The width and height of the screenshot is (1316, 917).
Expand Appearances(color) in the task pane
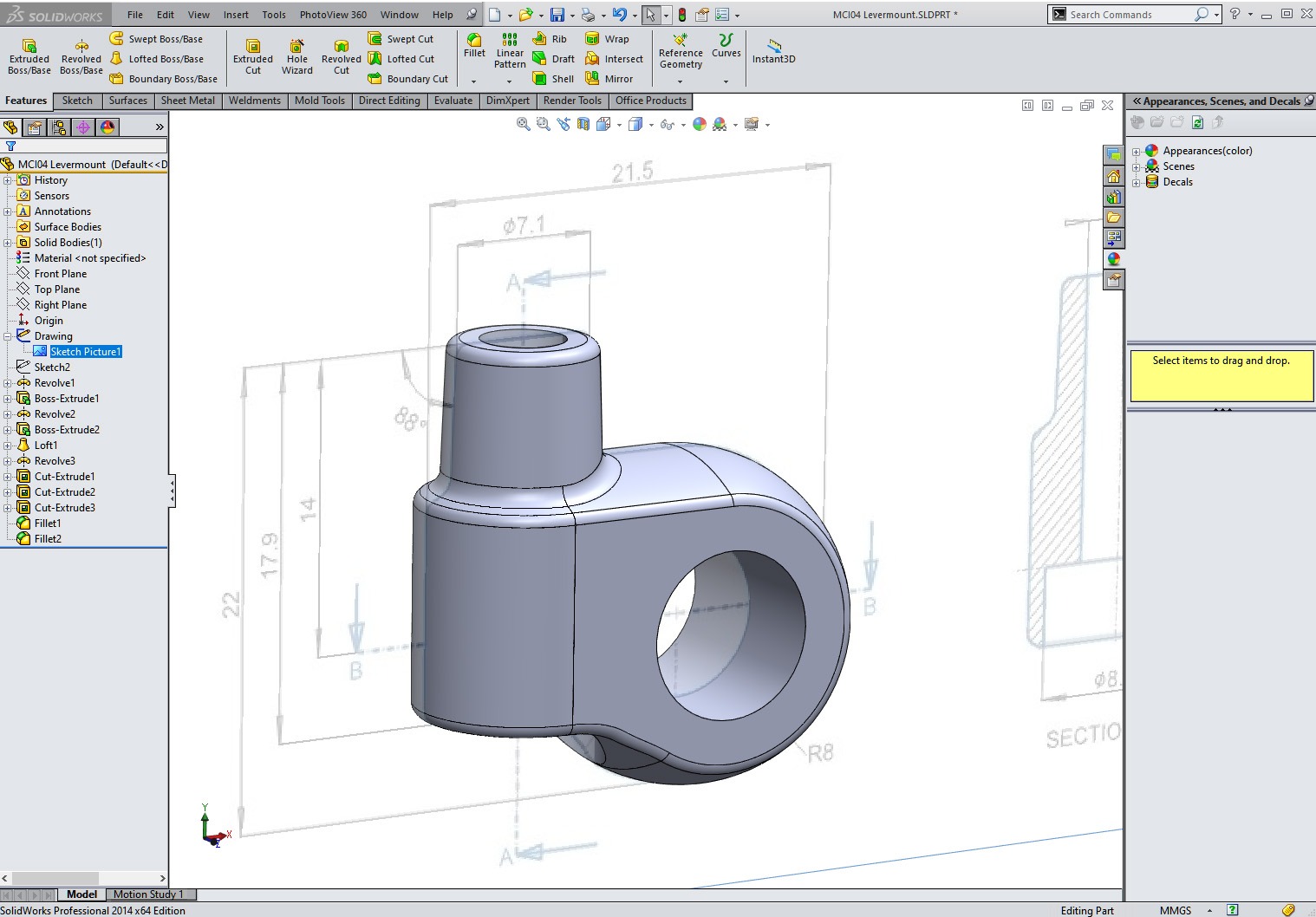pyautogui.click(x=1136, y=152)
